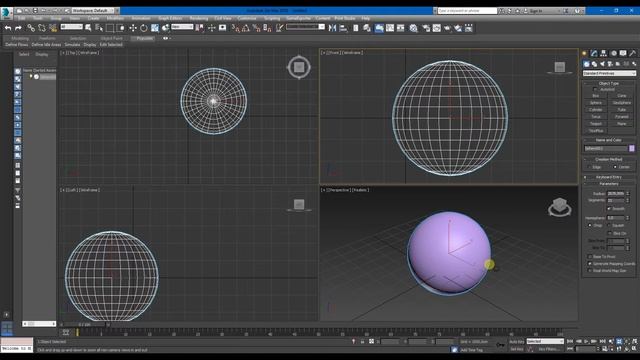Click the Align tool icon
The width and height of the screenshot is (640, 360).
click(x=343, y=28)
